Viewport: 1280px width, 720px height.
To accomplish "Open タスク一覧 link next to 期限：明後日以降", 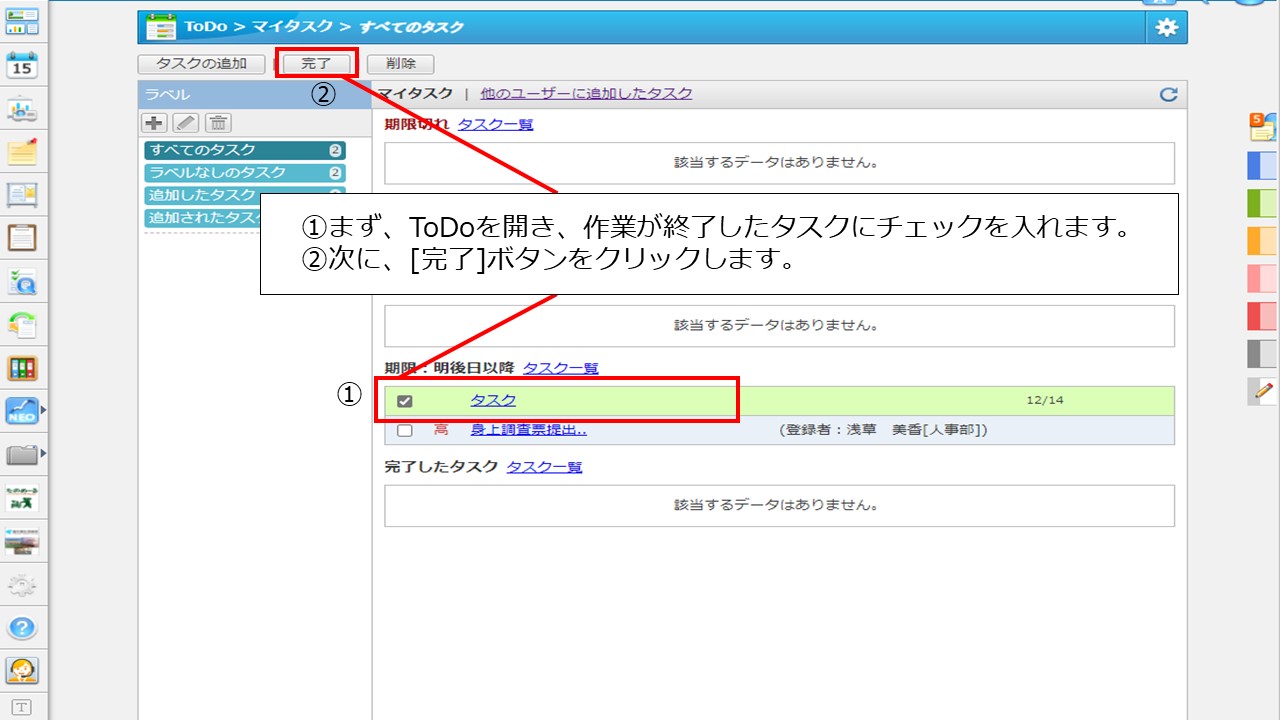I will point(560,368).
